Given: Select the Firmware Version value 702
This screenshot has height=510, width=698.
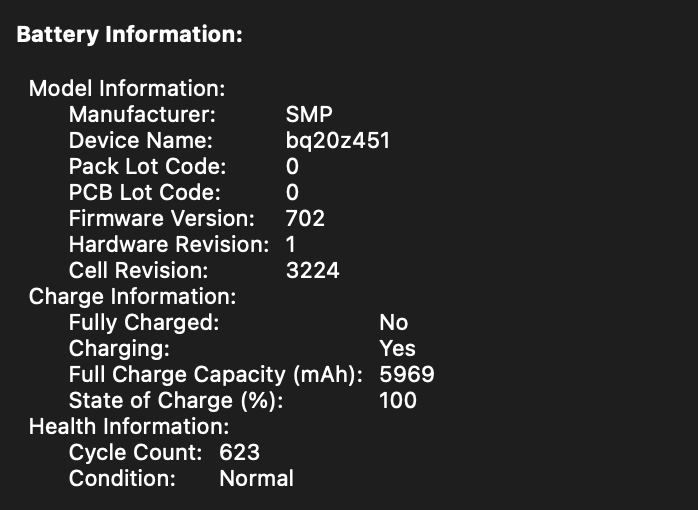Looking at the screenshot, I should pos(305,218).
